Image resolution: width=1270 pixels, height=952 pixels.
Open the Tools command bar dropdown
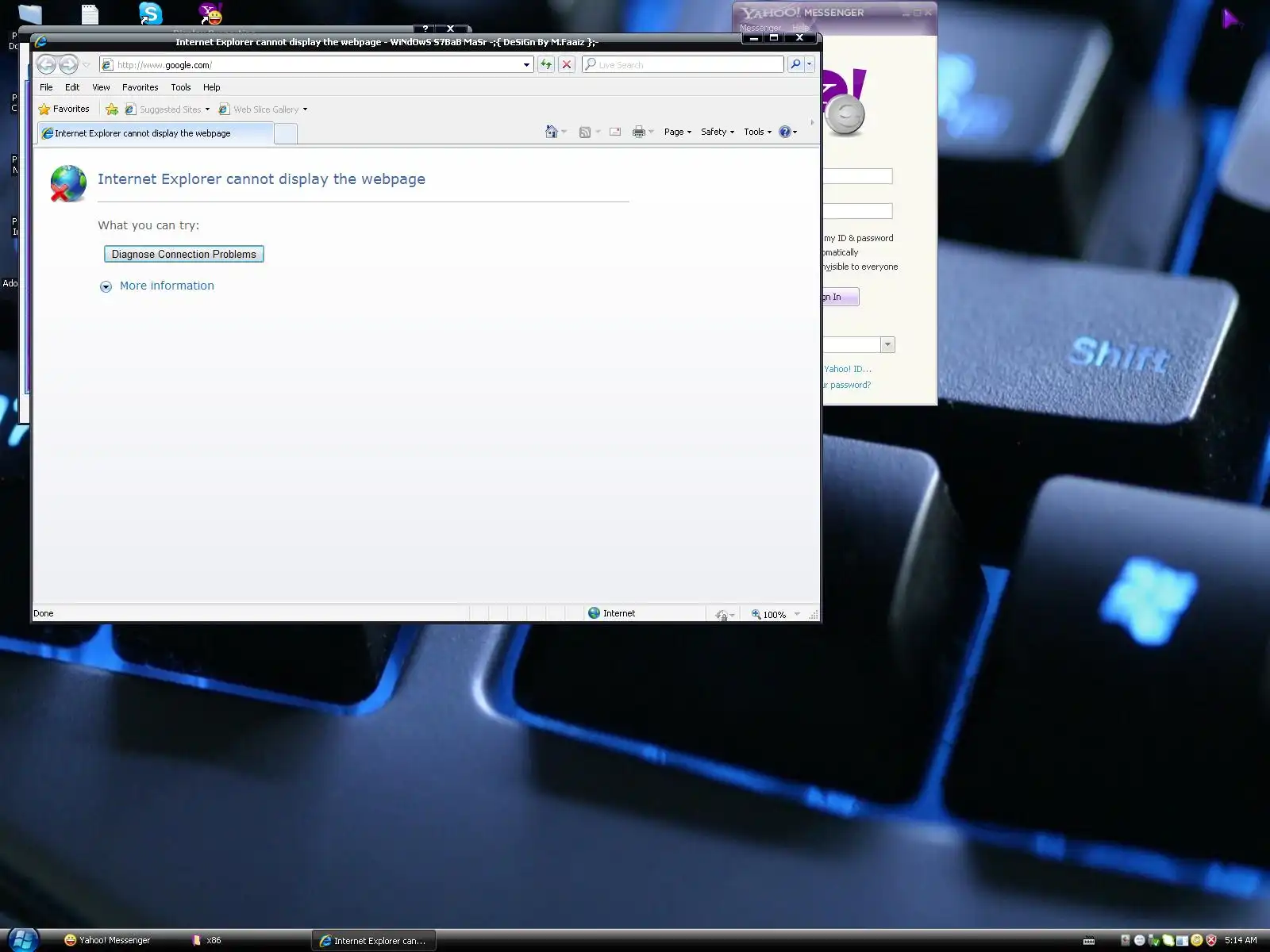(758, 132)
